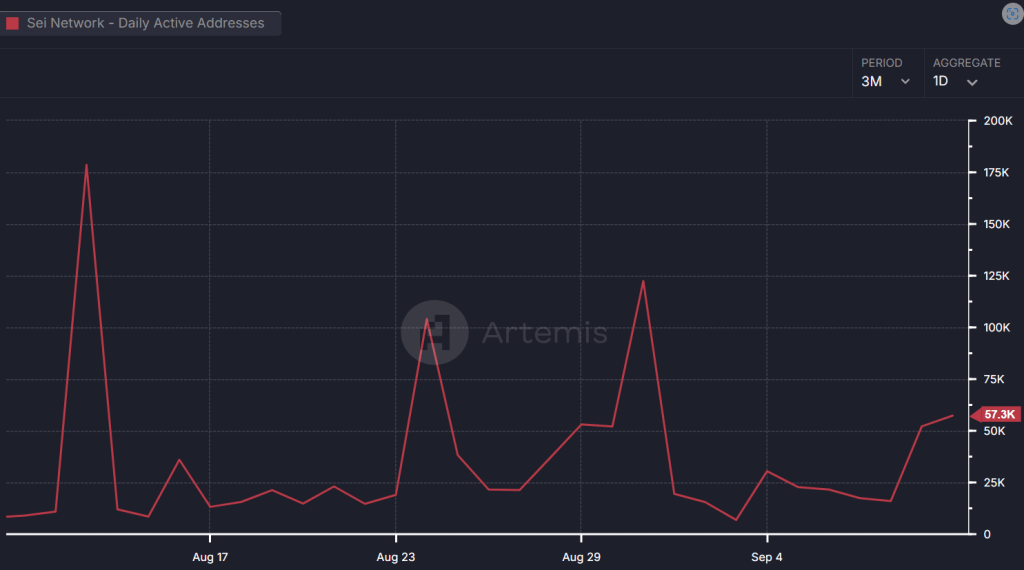Click the 50K y-axis label
Image resolution: width=1024 pixels, height=570 pixels.
pos(994,431)
